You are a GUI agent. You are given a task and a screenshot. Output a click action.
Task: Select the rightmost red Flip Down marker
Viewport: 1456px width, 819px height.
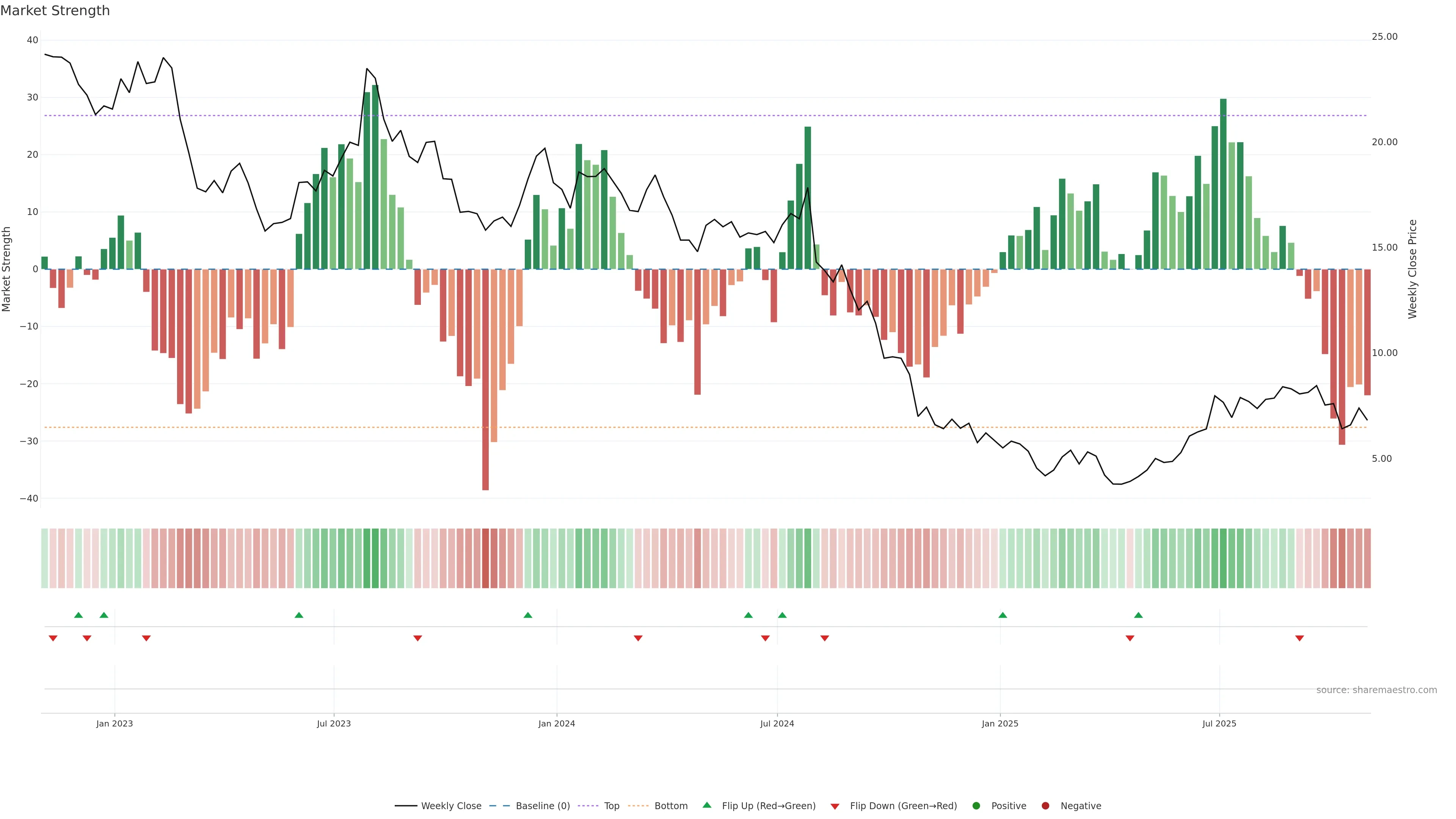[1299, 638]
